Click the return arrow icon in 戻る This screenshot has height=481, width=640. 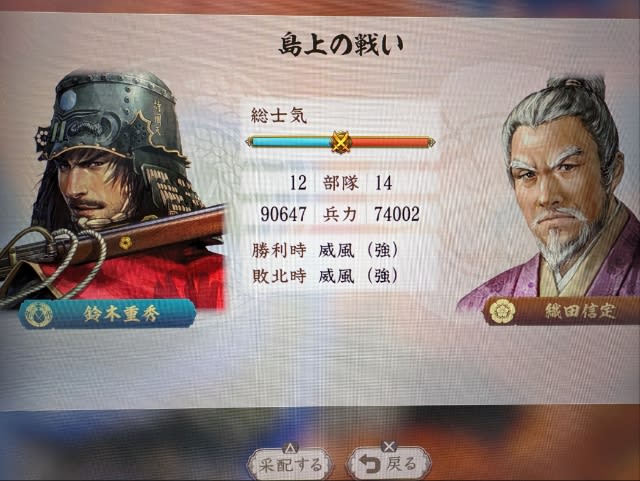coord(370,464)
